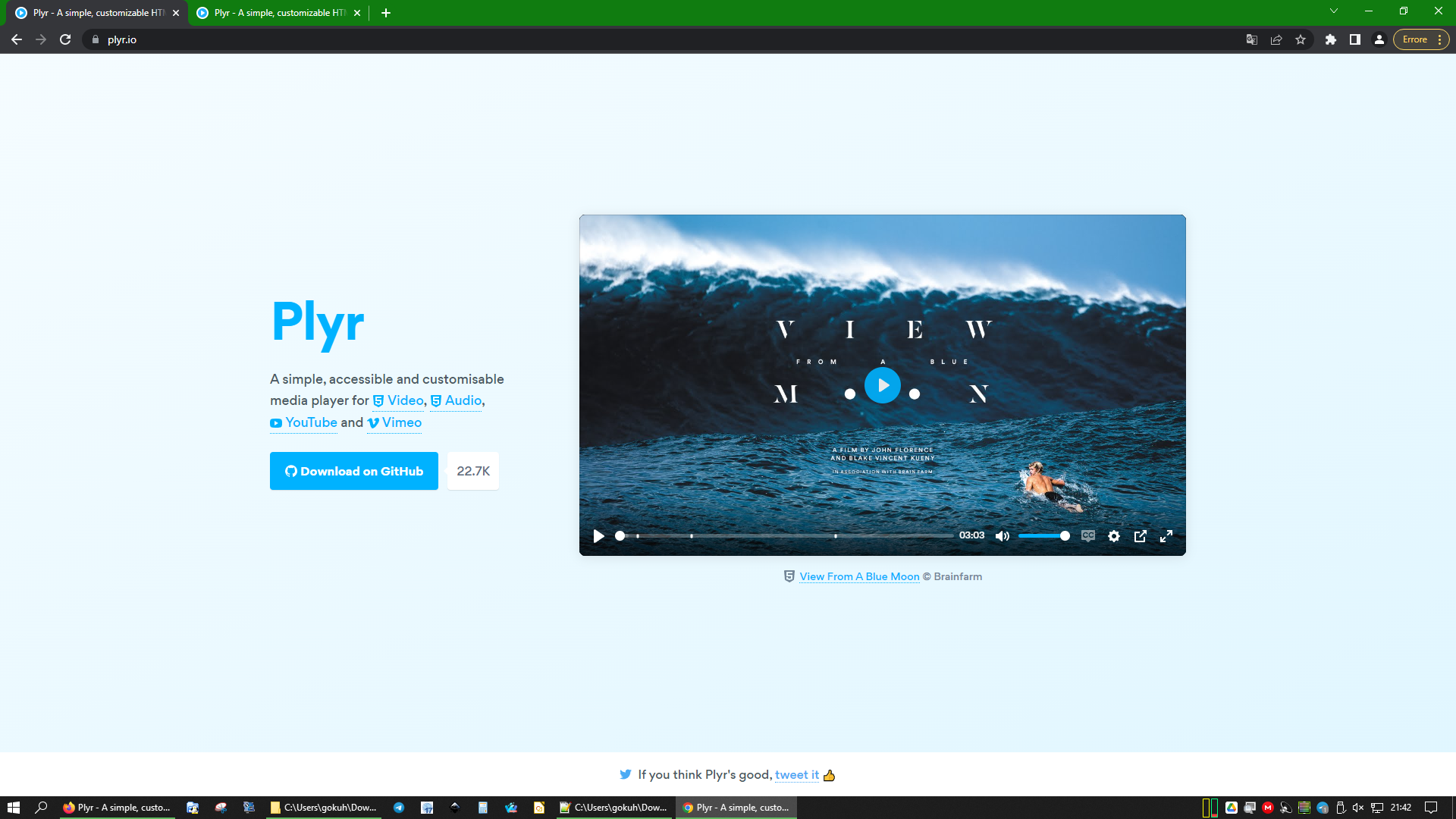Enter fullscreen with the expand icon
The width and height of the screenshot is (1456, 819).
(x=1166, y=536)
